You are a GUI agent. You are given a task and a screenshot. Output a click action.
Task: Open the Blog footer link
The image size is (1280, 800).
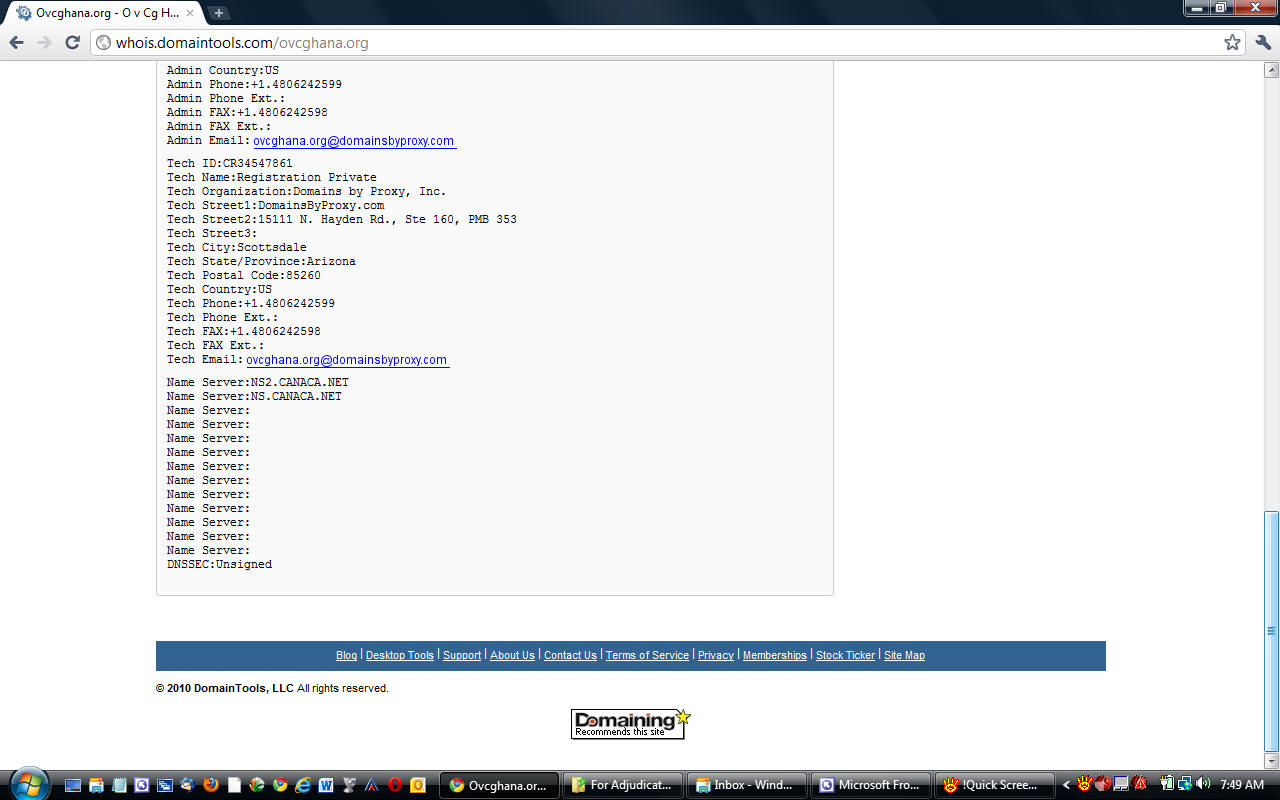coord(346,655)
